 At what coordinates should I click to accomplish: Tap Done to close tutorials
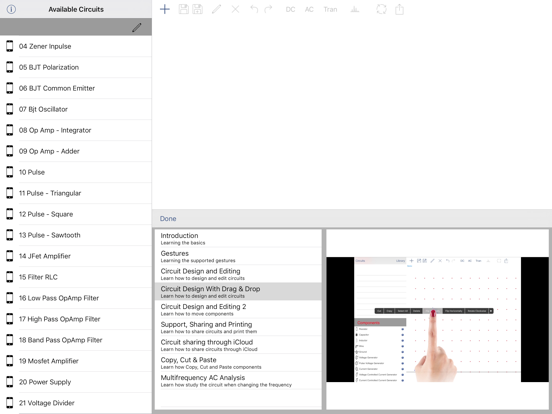168,219
